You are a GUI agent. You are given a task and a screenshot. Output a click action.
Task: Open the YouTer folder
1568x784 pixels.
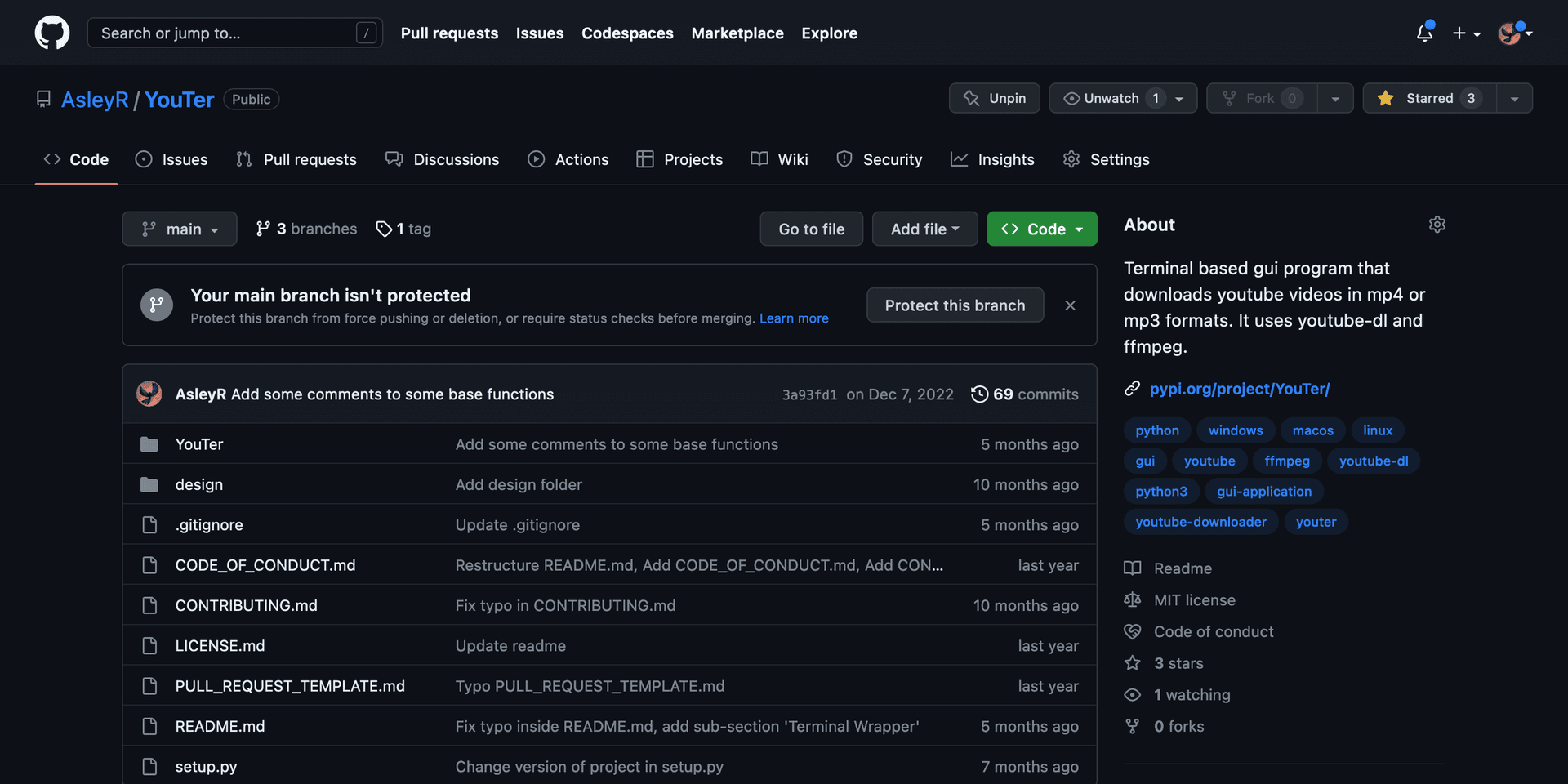coord(199,444)
